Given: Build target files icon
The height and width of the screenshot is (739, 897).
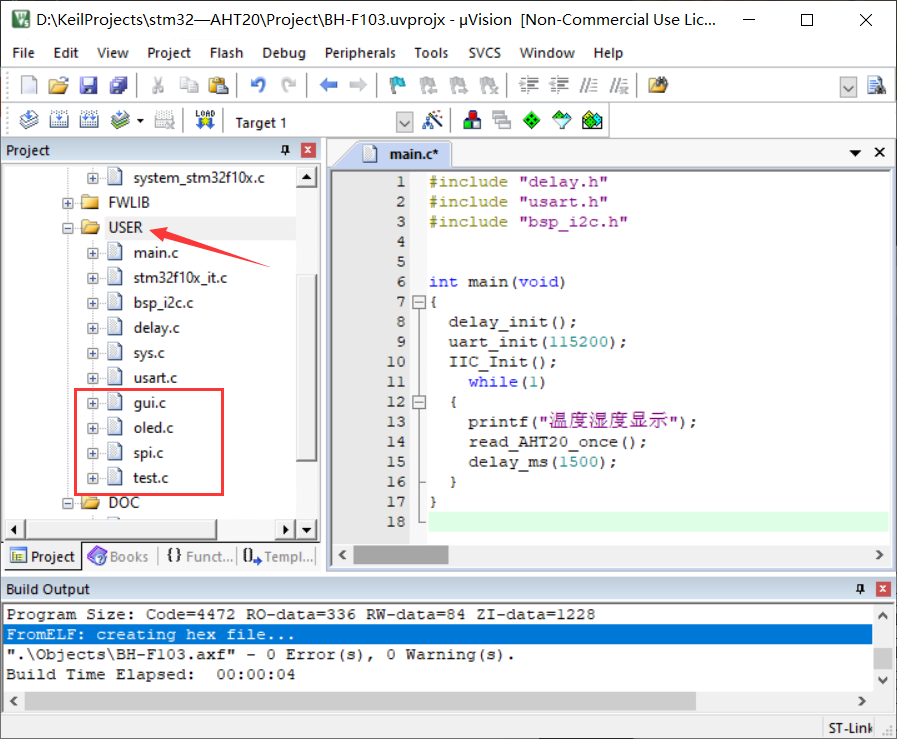Looking at the screenshot, I should [59, 120].
